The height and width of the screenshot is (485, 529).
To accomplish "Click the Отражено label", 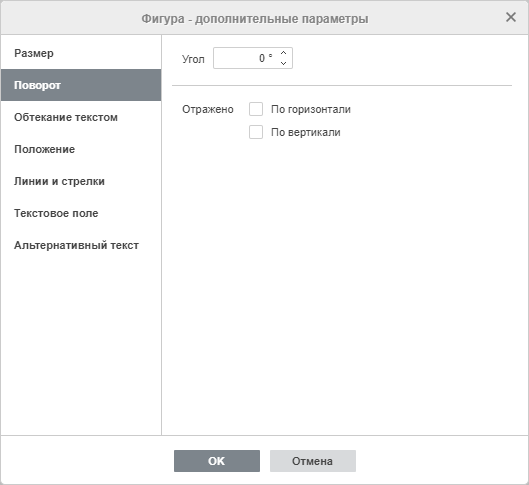I will click(208, 109).
